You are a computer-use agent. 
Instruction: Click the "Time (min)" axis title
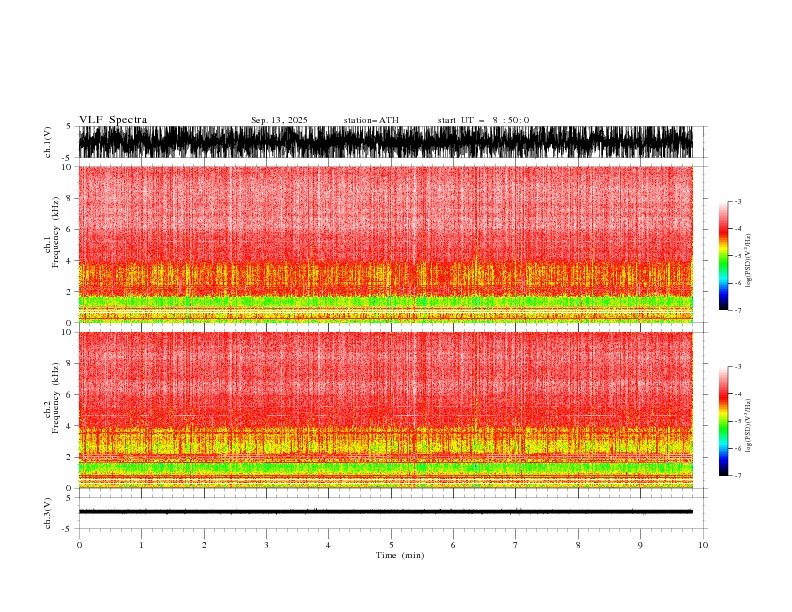click(x=400, y=555)
